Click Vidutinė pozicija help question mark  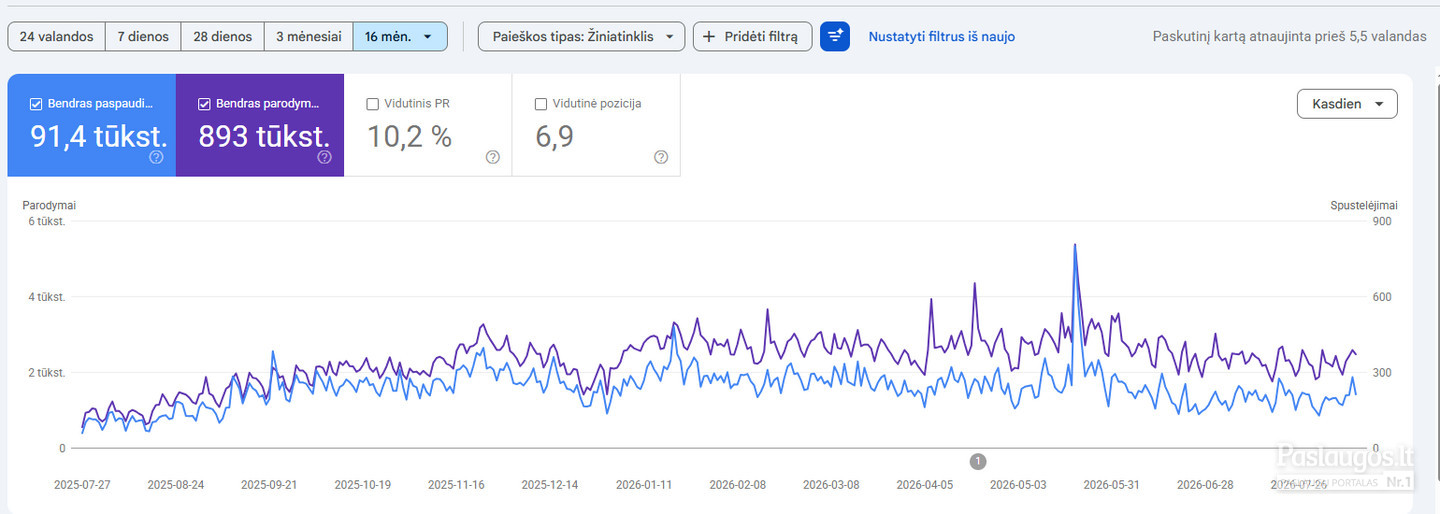[x=660, y=157]
